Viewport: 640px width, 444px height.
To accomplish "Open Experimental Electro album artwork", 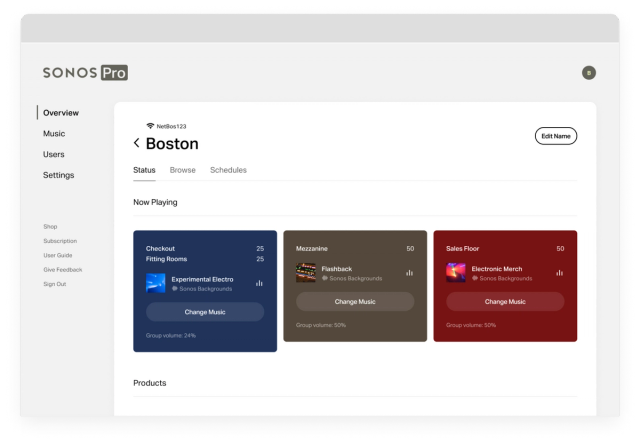I will (x=156, y=283).
